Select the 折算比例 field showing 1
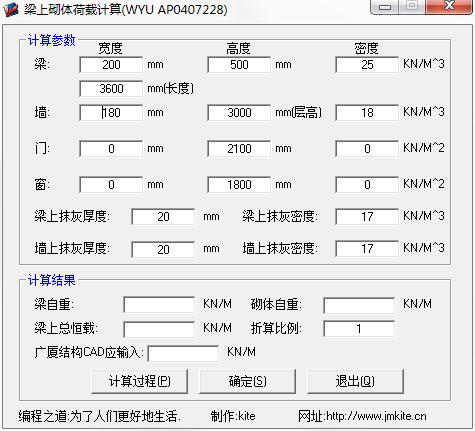This screenshot has width=475, height=431. coord(359,329)
